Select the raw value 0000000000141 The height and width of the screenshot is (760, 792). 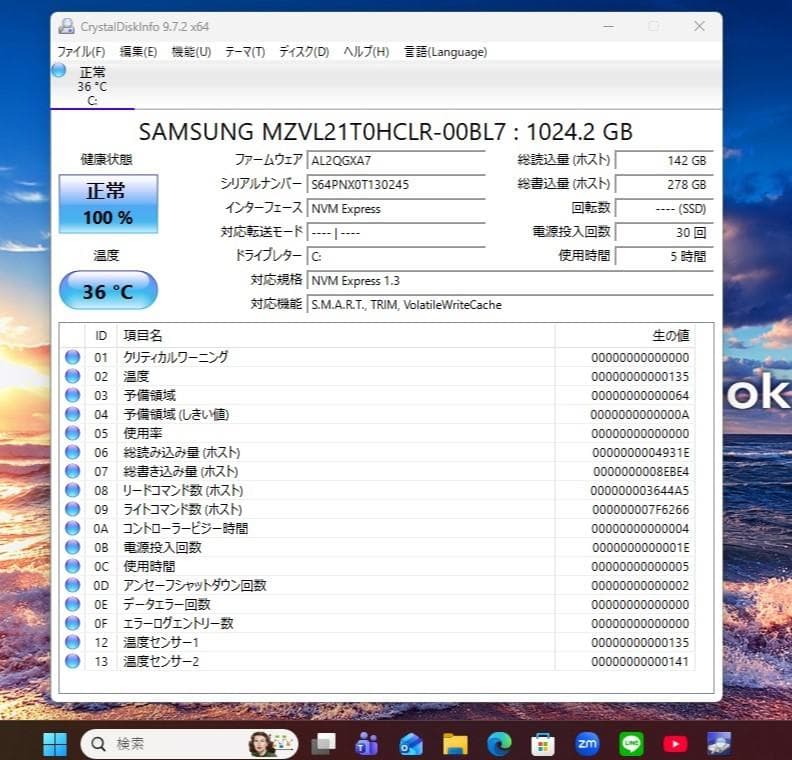pyautogui.click(x=640, y=662)
